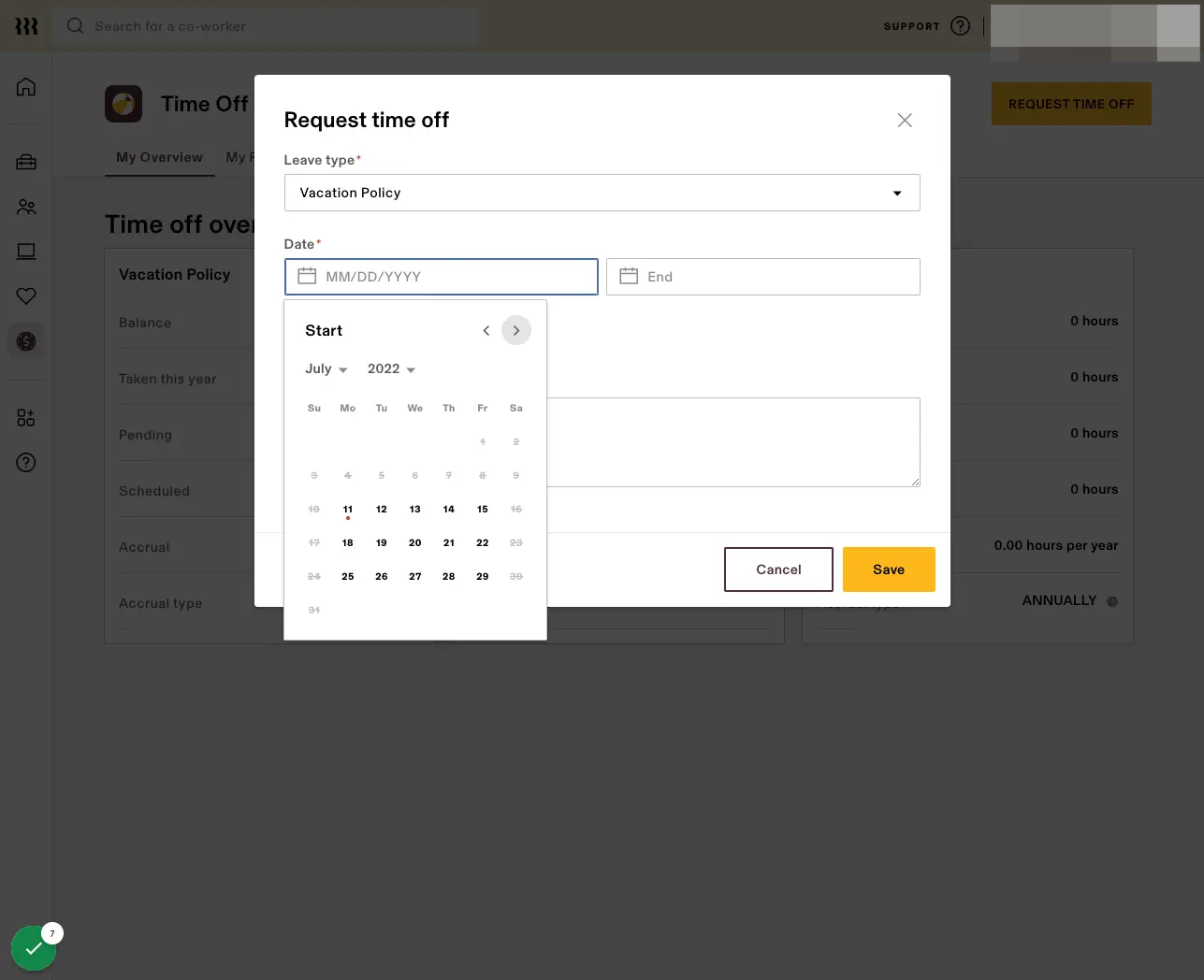Click the info icon next to ANNUALLY
The image size is (1204, 980).
[x=1112, y=601]
